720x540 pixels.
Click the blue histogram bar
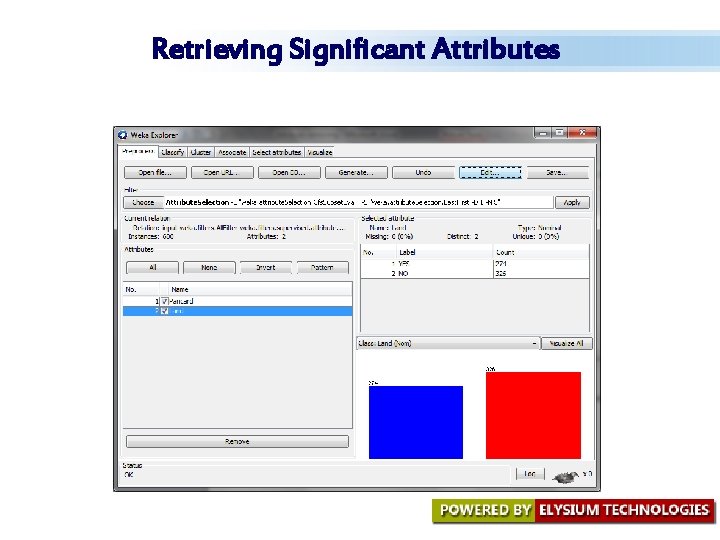click(416, 422)
